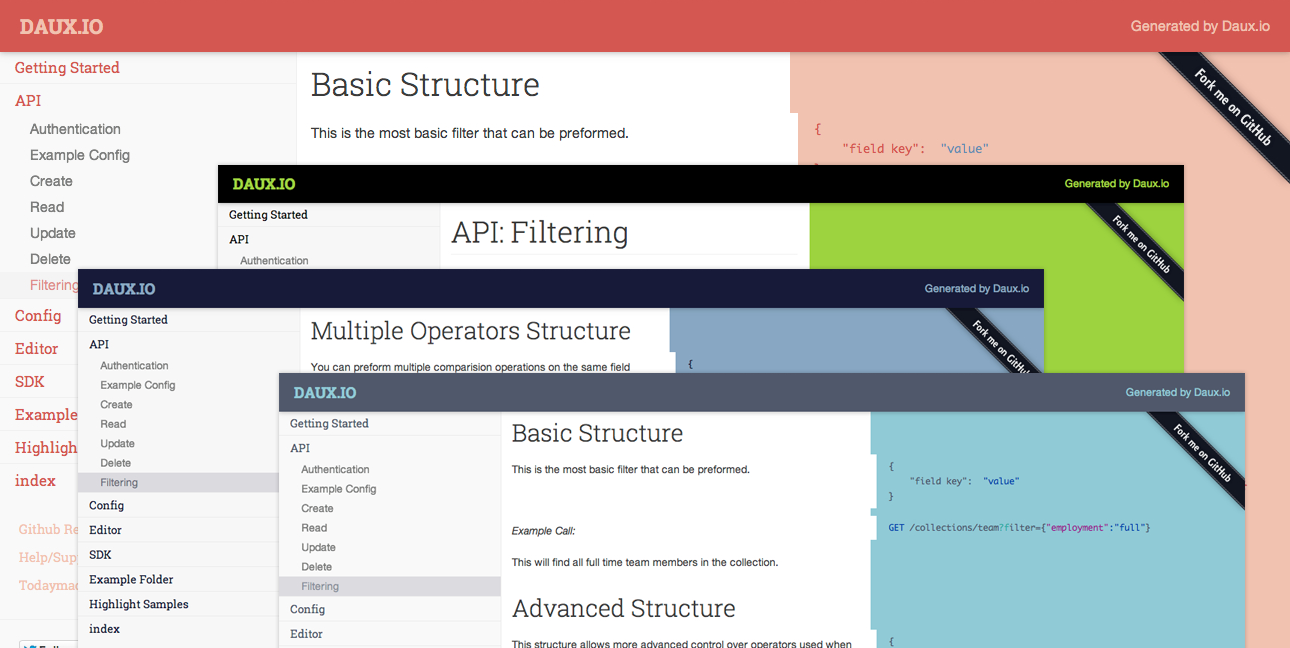Image resolution: width=1290 pixels, height=648 pixels.
Task: Open Authentication in the red sidebar
Action: coord(75,129)
